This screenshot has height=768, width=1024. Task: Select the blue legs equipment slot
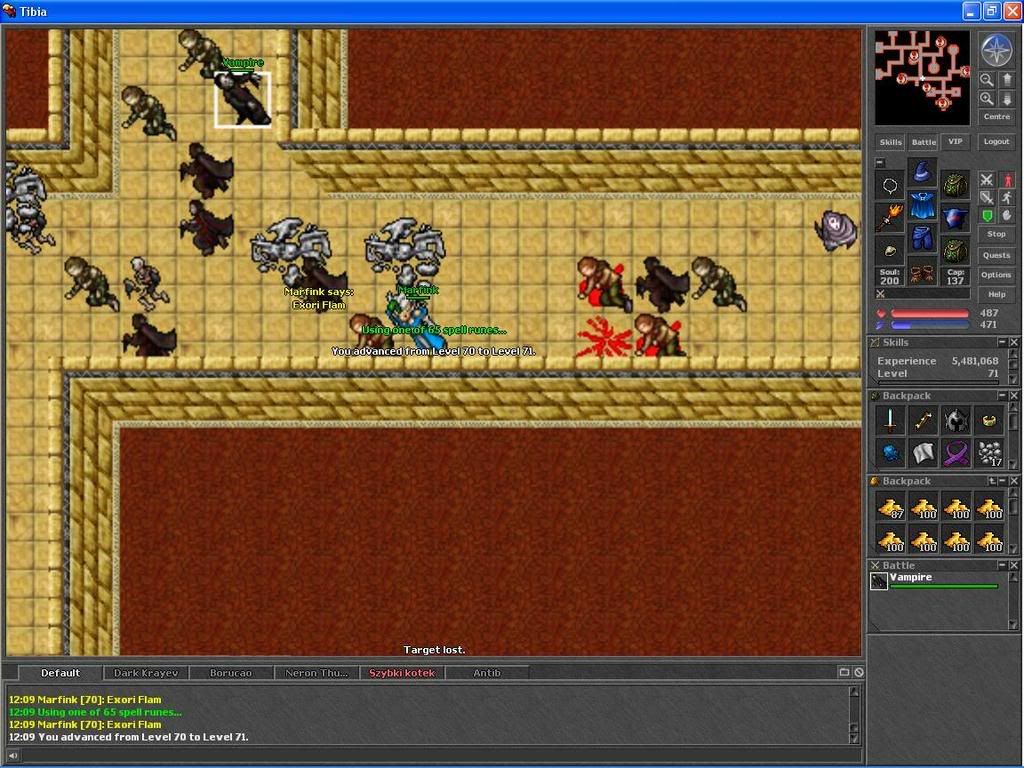[921, 238]
